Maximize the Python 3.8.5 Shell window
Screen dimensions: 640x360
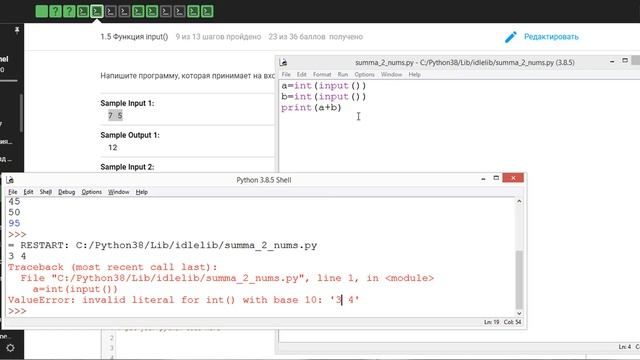pos(496,178)
